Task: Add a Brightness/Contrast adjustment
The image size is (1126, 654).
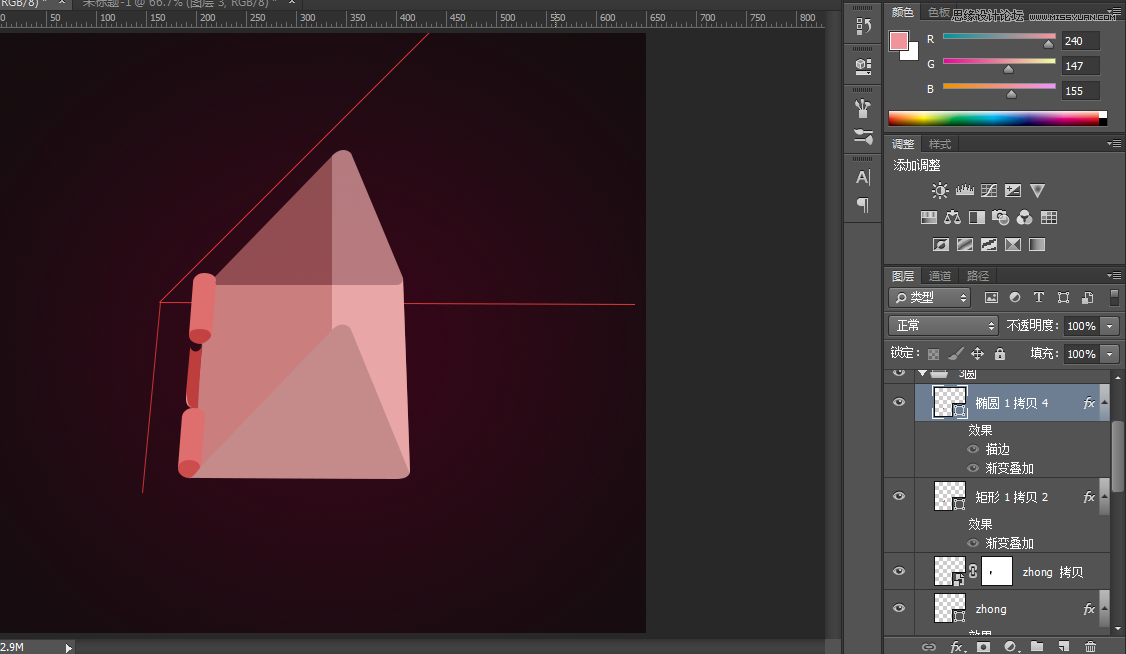Action: (x=940, y=190)
